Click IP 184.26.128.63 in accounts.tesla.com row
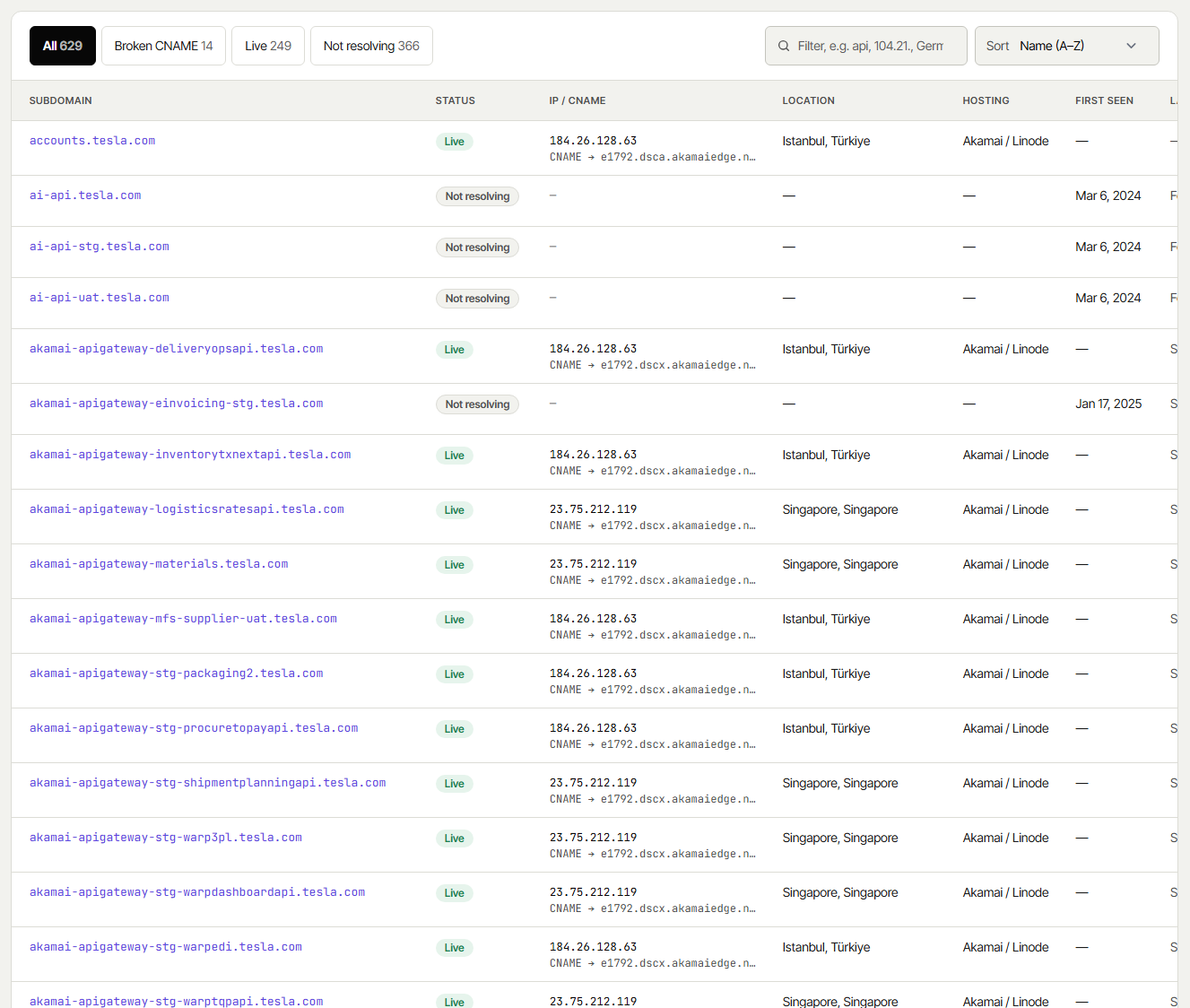 tap(593, 141)
